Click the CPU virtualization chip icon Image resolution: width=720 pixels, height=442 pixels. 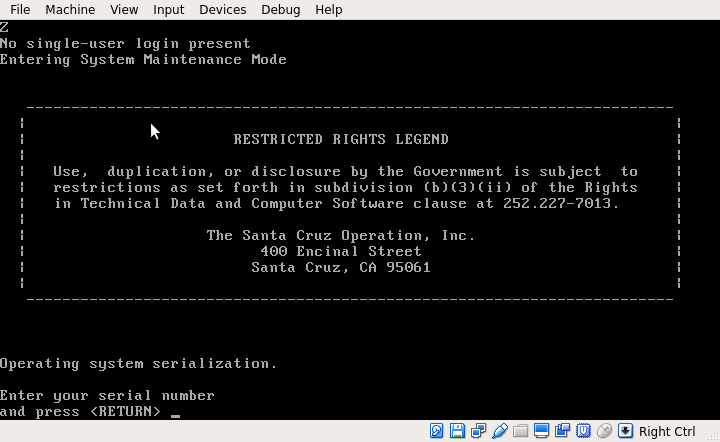pos(584,431)
